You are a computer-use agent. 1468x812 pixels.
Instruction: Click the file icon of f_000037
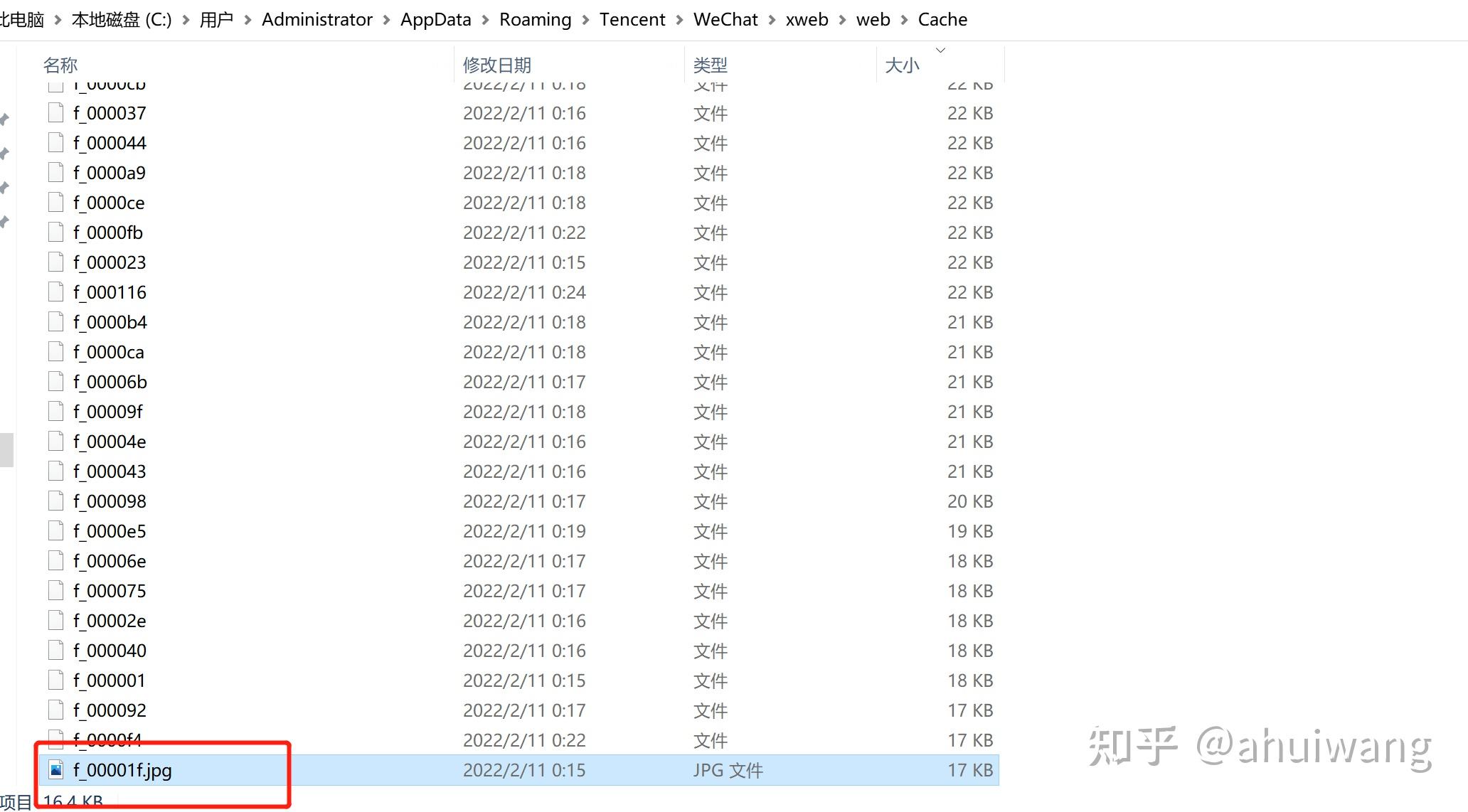coord(56,113)
